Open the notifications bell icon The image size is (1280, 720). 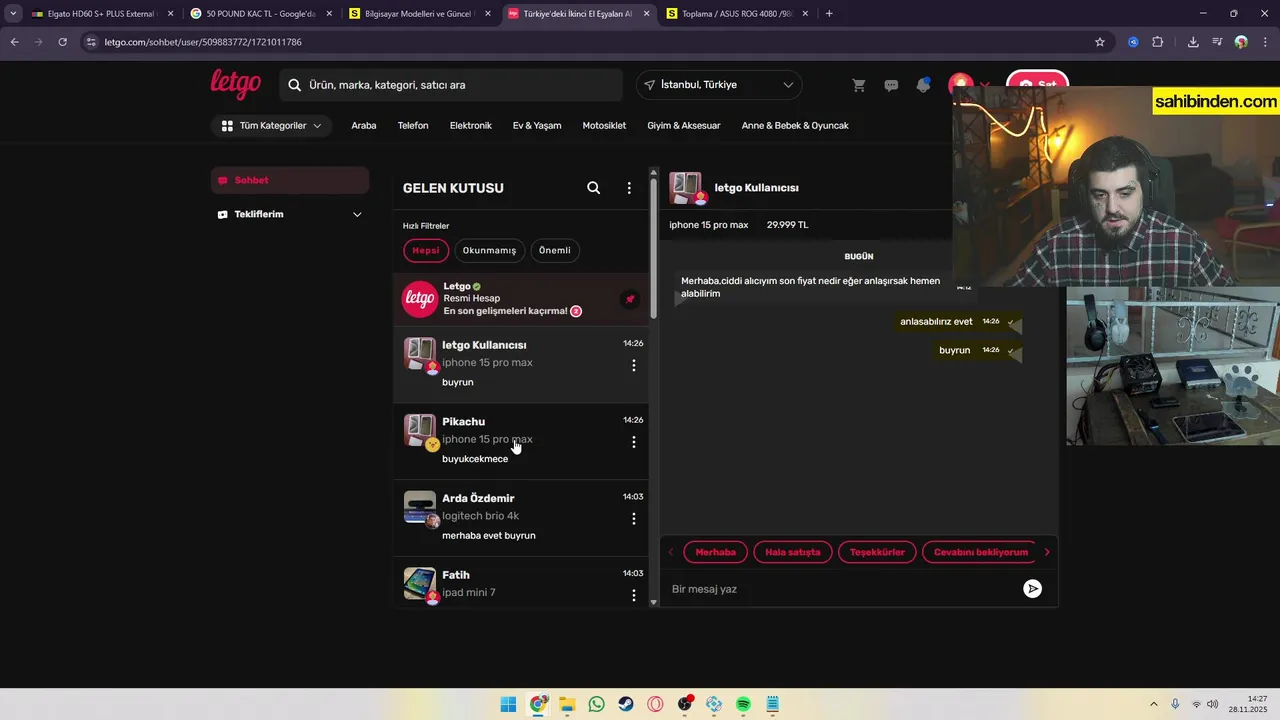point(923,85)
